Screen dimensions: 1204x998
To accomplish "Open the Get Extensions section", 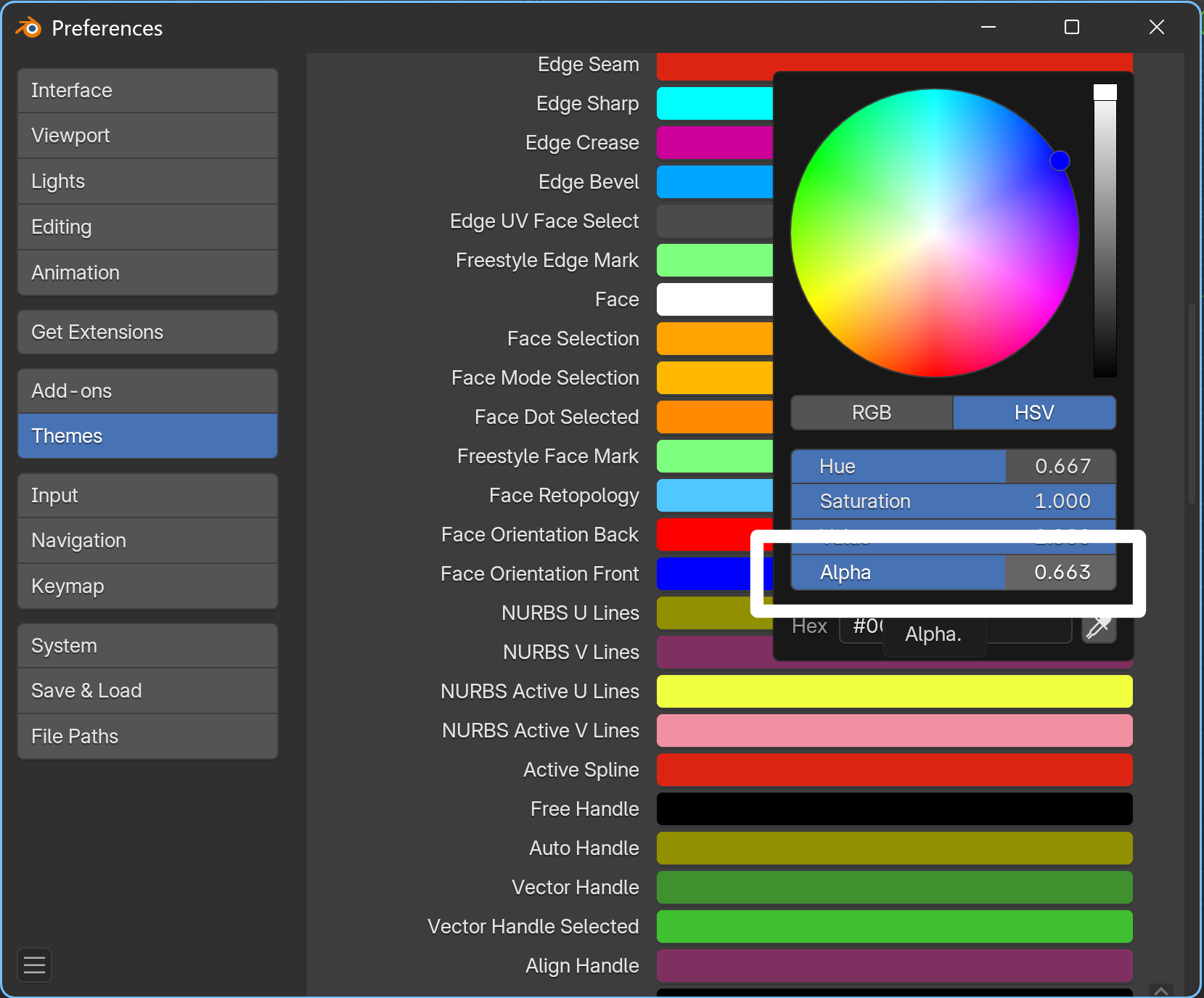I will click(x=148, y=332).
